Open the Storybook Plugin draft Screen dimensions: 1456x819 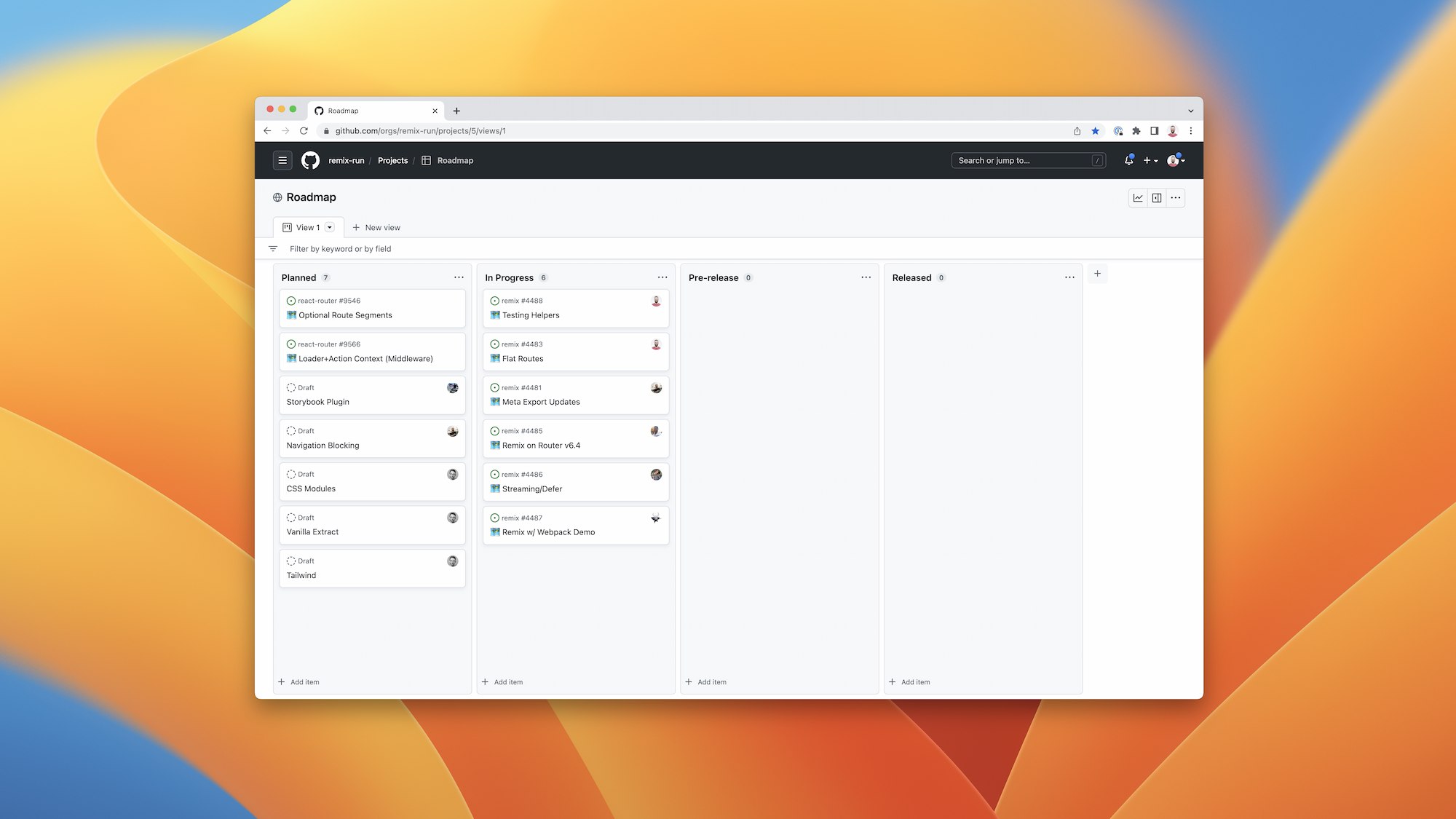click(317, 402)
